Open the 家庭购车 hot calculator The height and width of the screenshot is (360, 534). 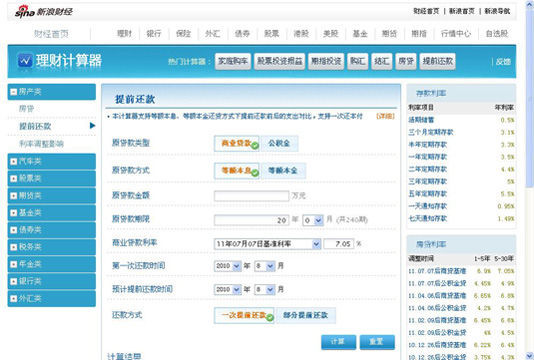coord(233,61)
